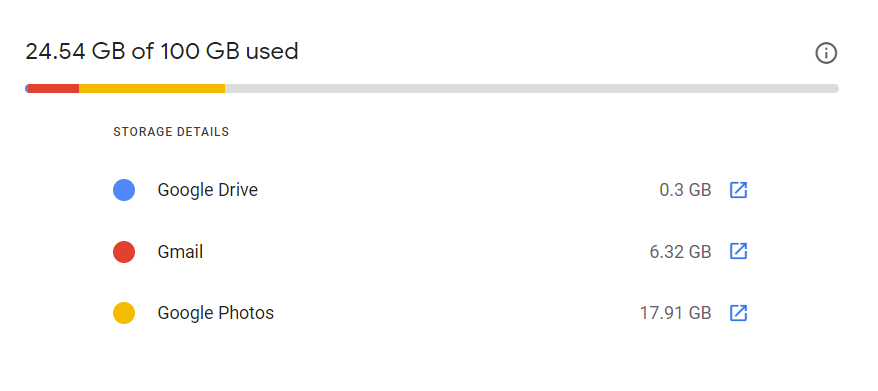Click the STORAGE DETAILS heading
The height and width of the screenshot is (391, 878).
point(171,132)
